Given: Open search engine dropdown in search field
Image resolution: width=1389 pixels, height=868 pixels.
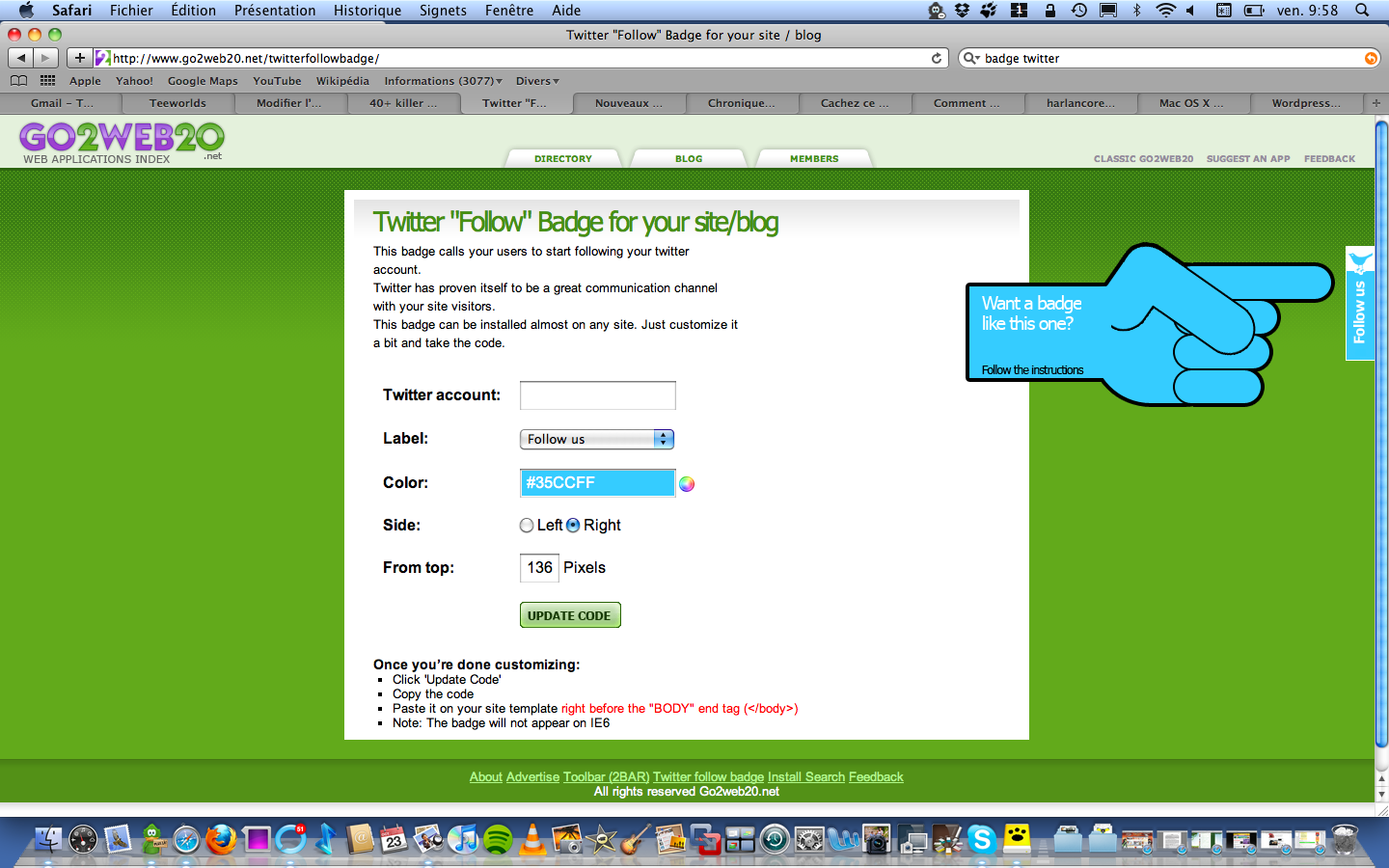Looking at the screenshot, I should (970, 58).
